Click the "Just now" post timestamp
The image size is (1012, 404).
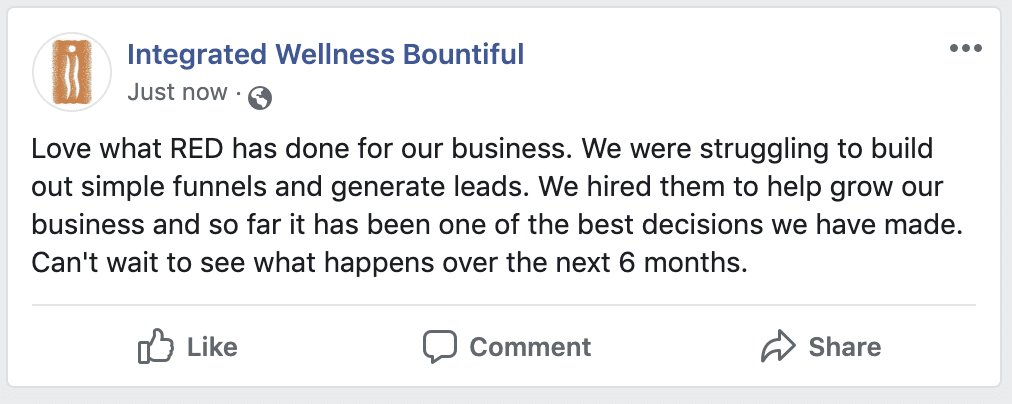(178, 93)
